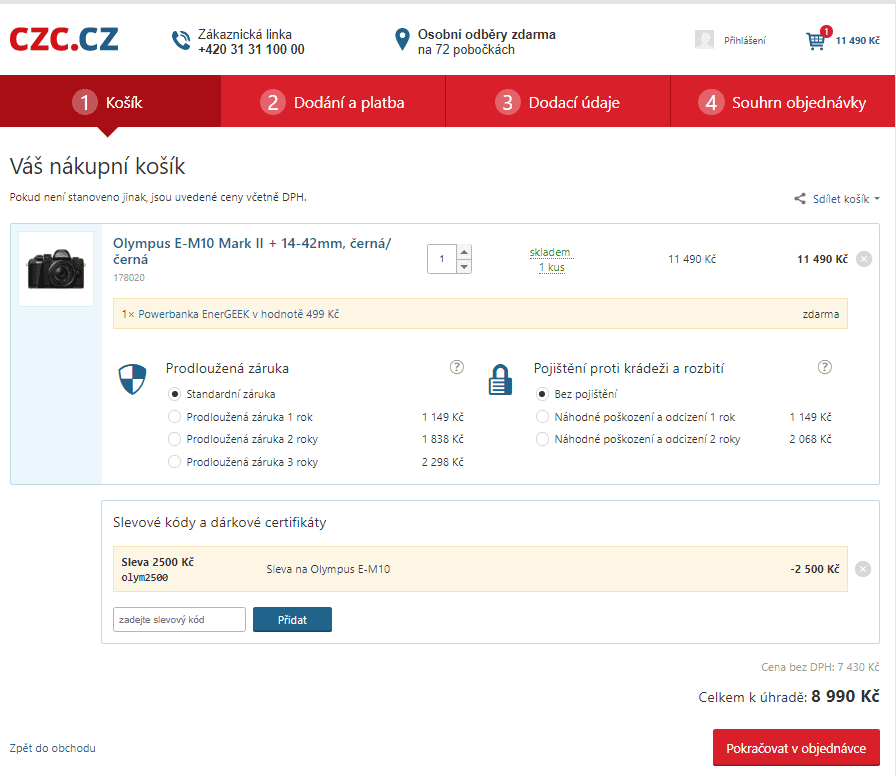Choose Náhodné poškození a odcizení 1 rok
The image size is (896, 776).
[542, 417]
